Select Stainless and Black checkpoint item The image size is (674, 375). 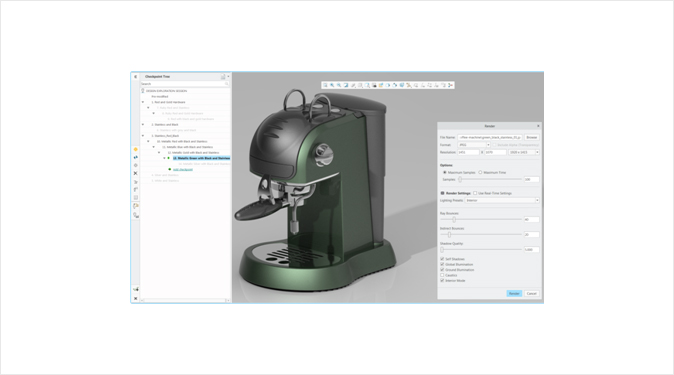166,125
